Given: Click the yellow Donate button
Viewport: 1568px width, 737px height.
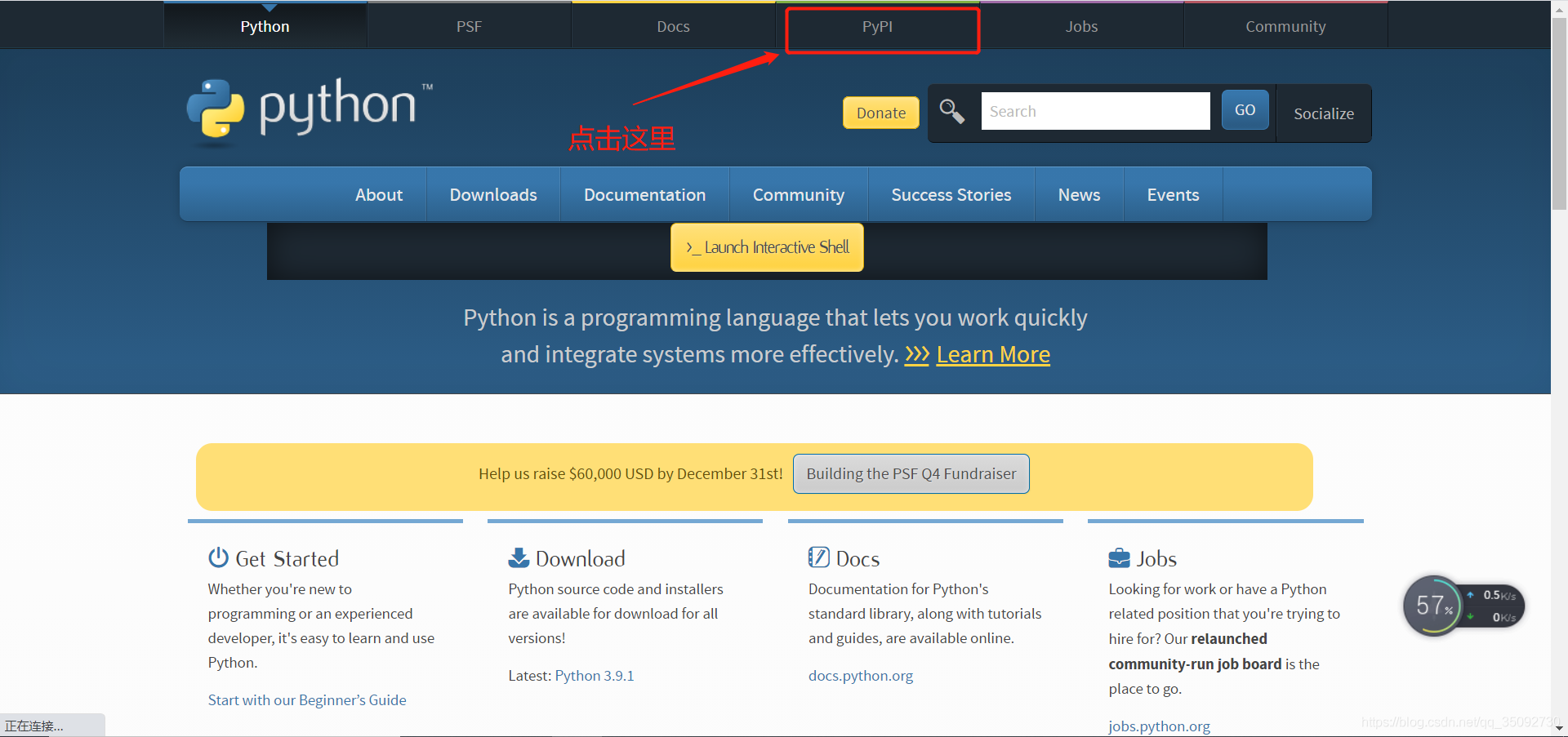Looking at the screenshot, I should [x=881, y=113].
